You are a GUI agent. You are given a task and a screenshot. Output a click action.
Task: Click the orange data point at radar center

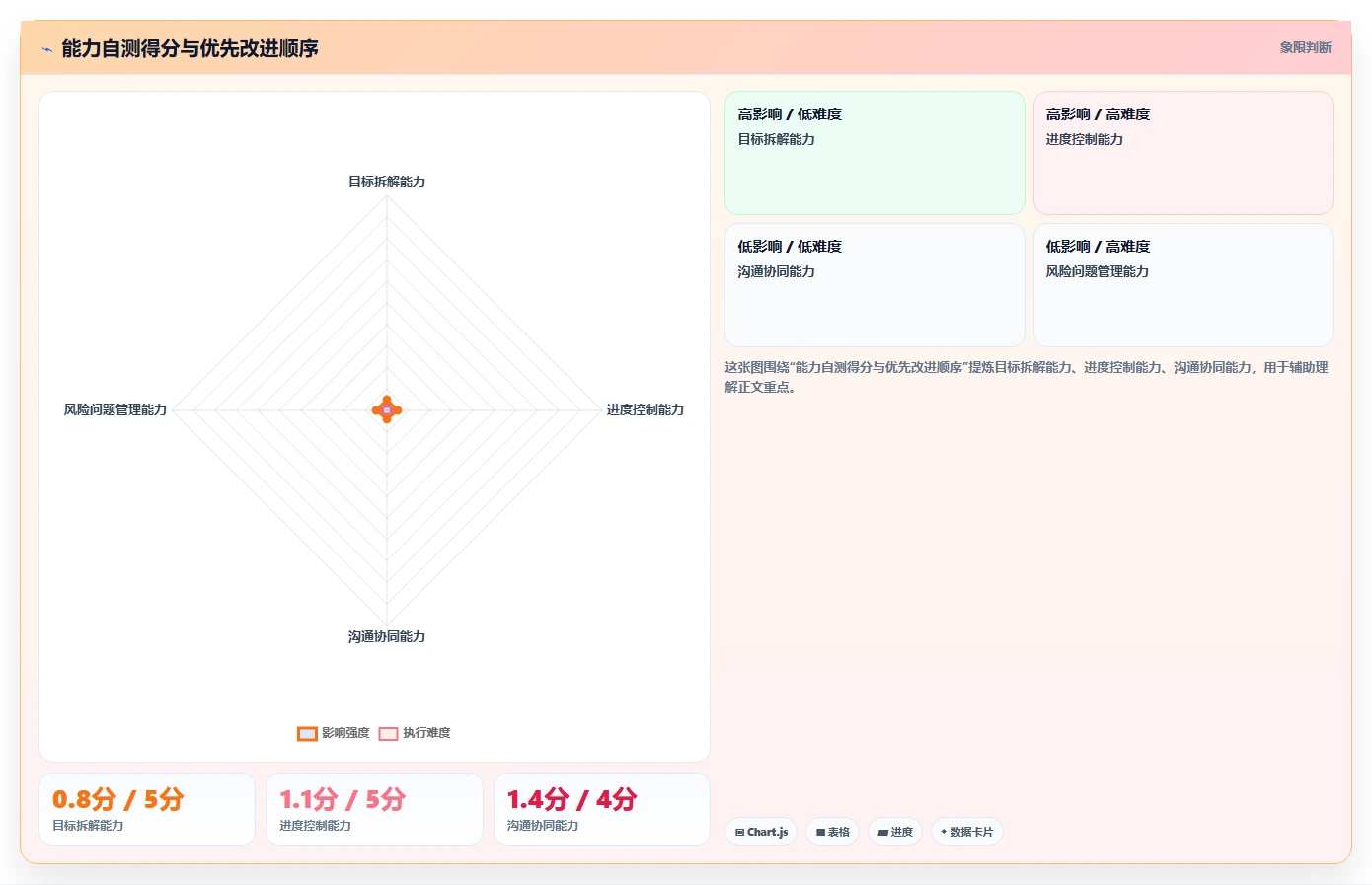[x=387, y=409]
